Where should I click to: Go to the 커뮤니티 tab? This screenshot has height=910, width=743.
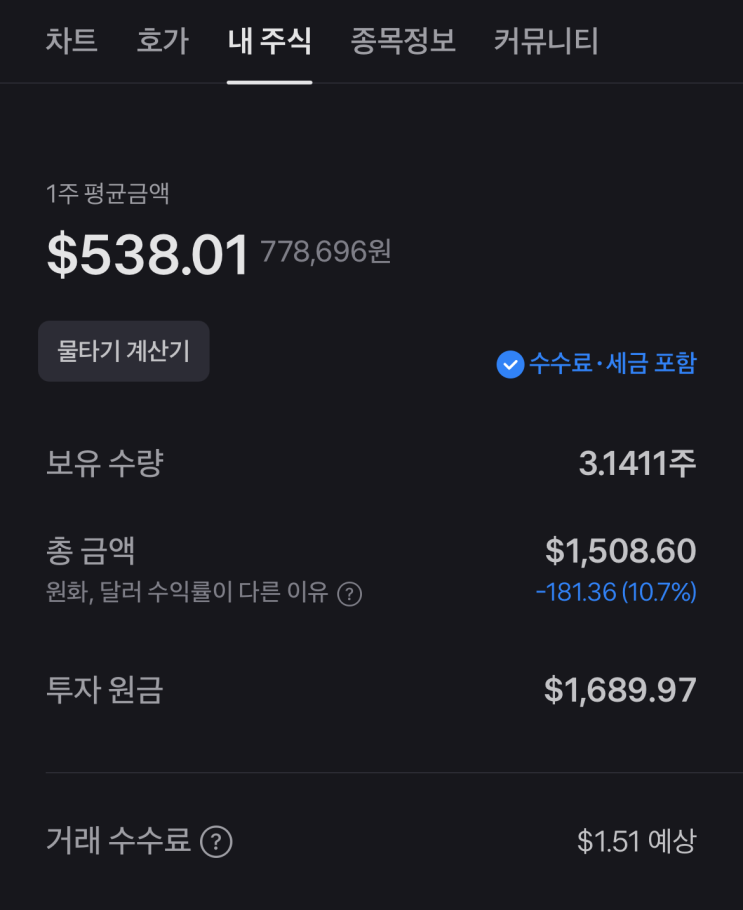(x=546, y=42)
